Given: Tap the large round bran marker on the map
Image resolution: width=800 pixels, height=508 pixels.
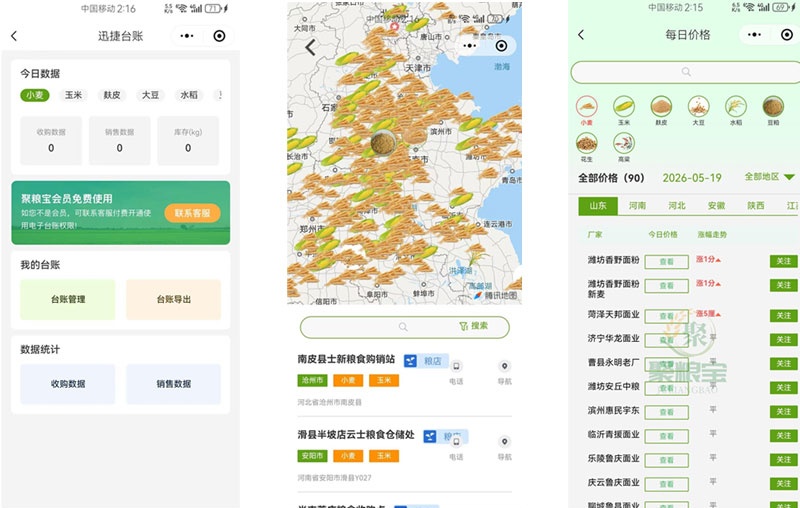Looking at the screenshot, I should (383, 143).
